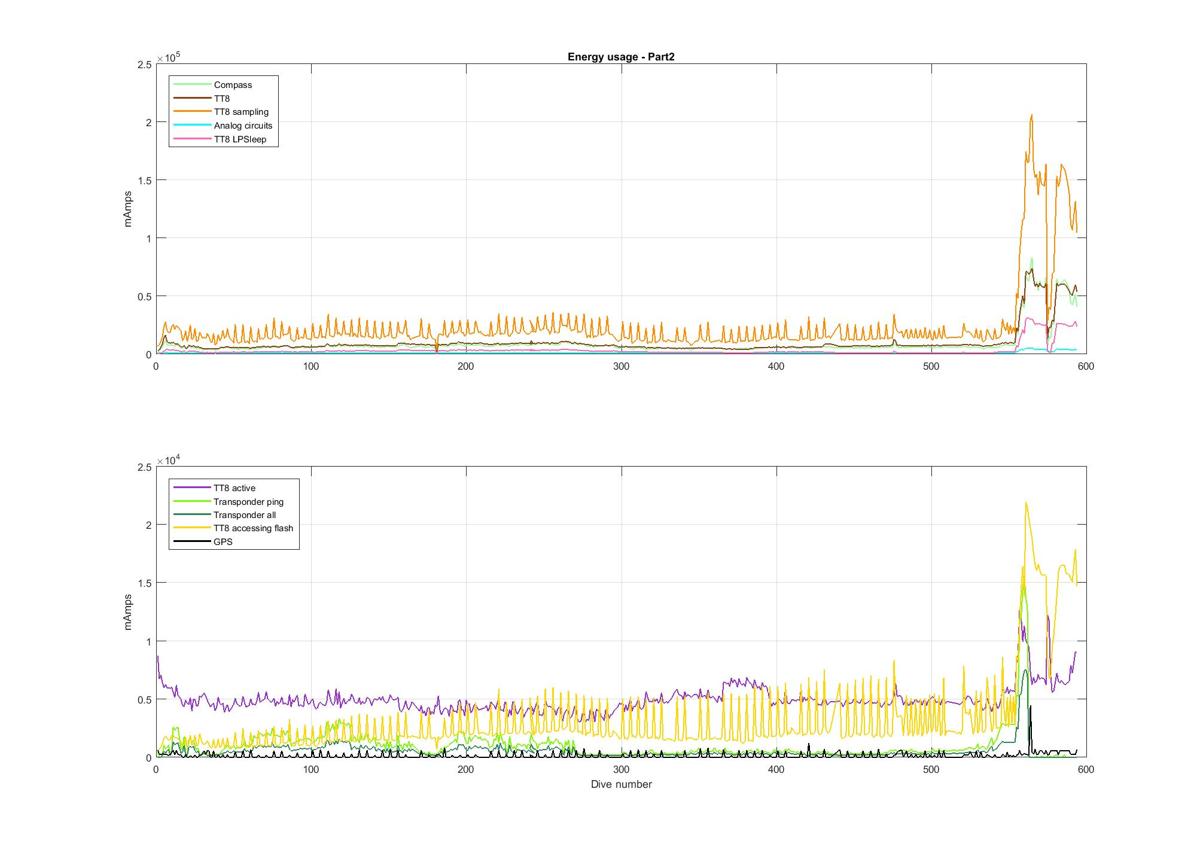1200x851 pixels.
Task: Click the brown line sample beside TT8 legend entry
Action: click(x=192, y=99)
